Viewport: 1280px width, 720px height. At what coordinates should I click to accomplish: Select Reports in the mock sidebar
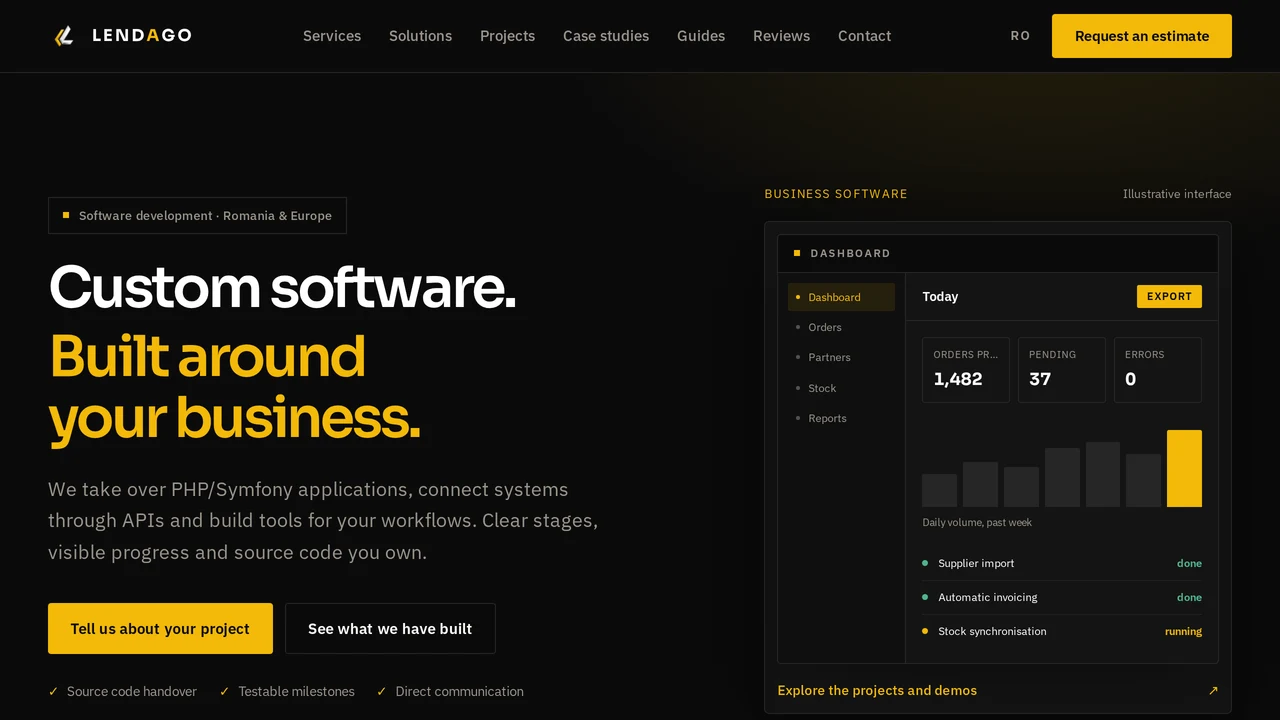click(841, 418)
